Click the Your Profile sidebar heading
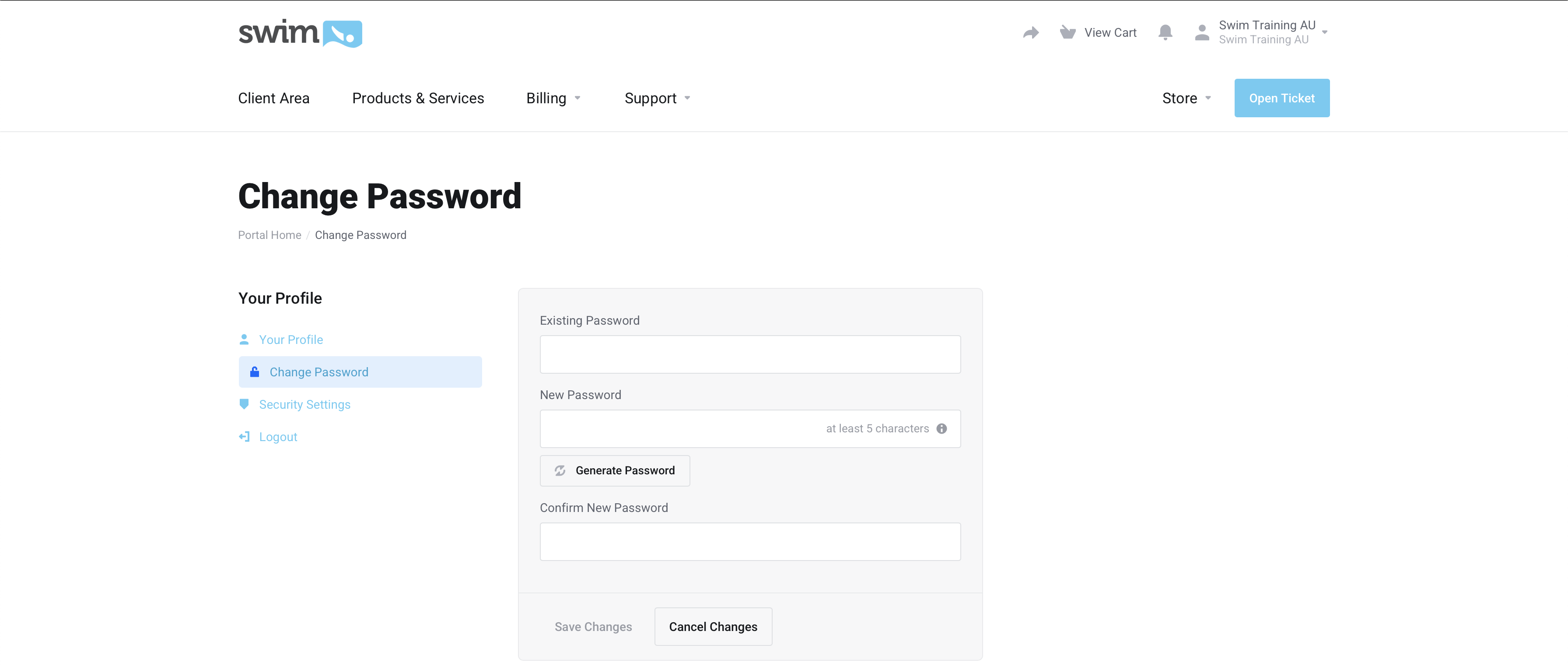This screenshot has width=1568, height=666. [x=280, y=298]
